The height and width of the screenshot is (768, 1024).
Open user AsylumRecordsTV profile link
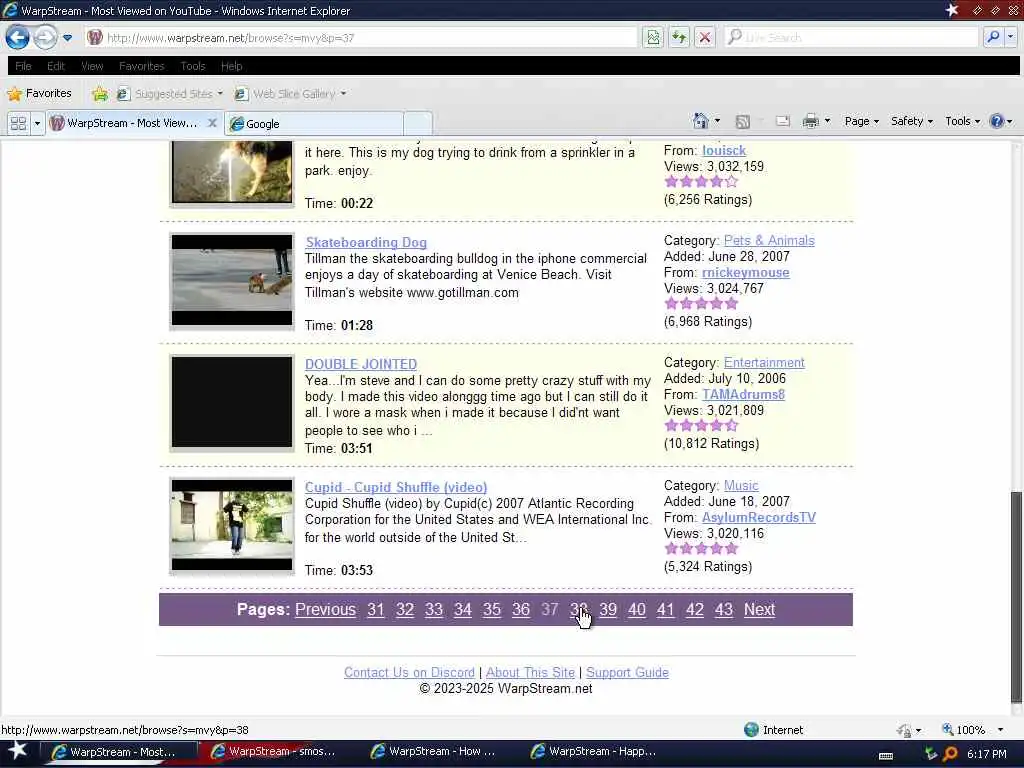[x=758, y=517]
